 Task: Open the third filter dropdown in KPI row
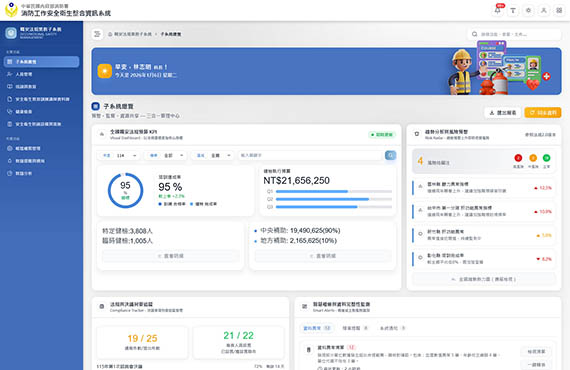pyautogui.click(x=213, y=155)
